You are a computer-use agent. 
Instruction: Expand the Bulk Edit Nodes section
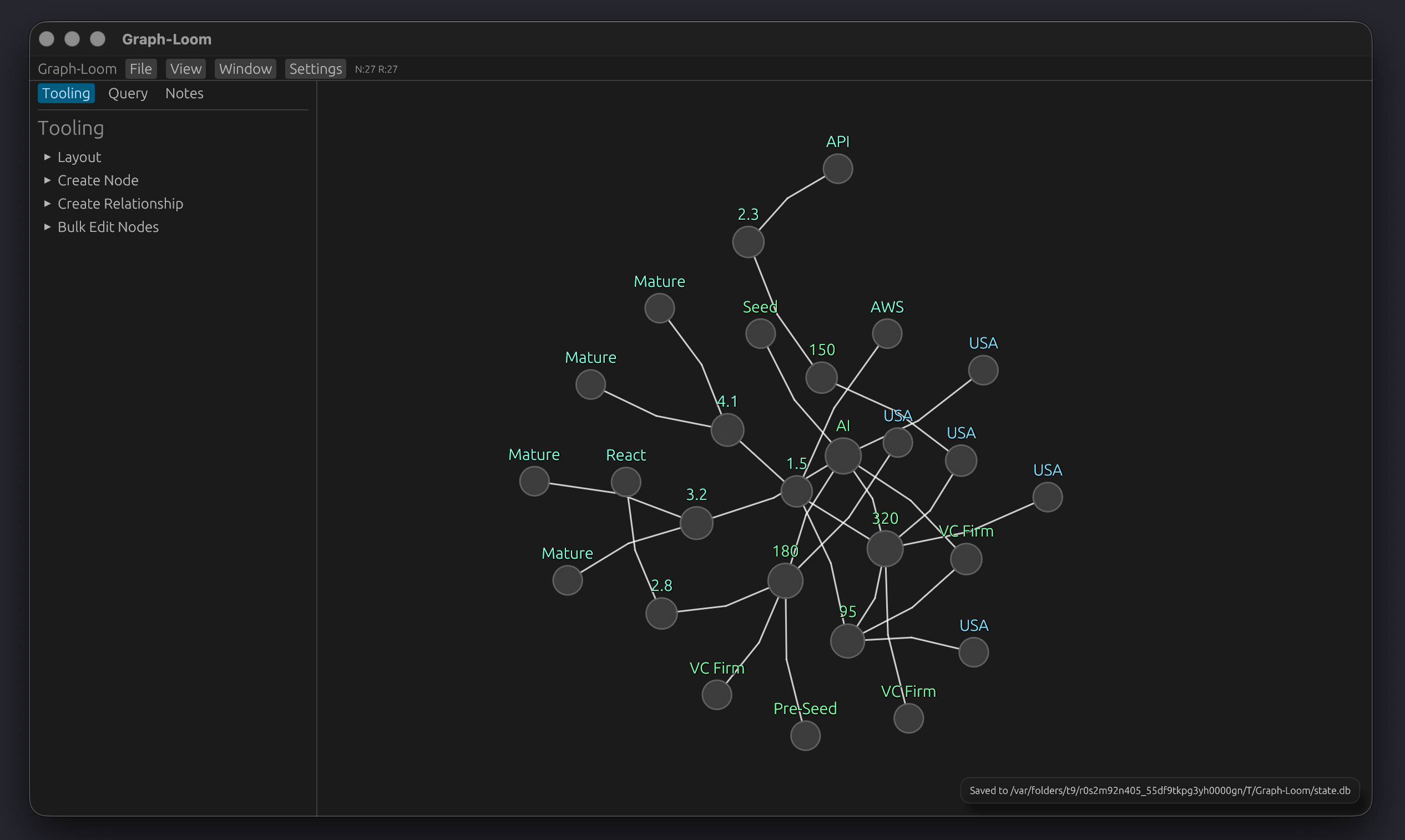point(108,226)
